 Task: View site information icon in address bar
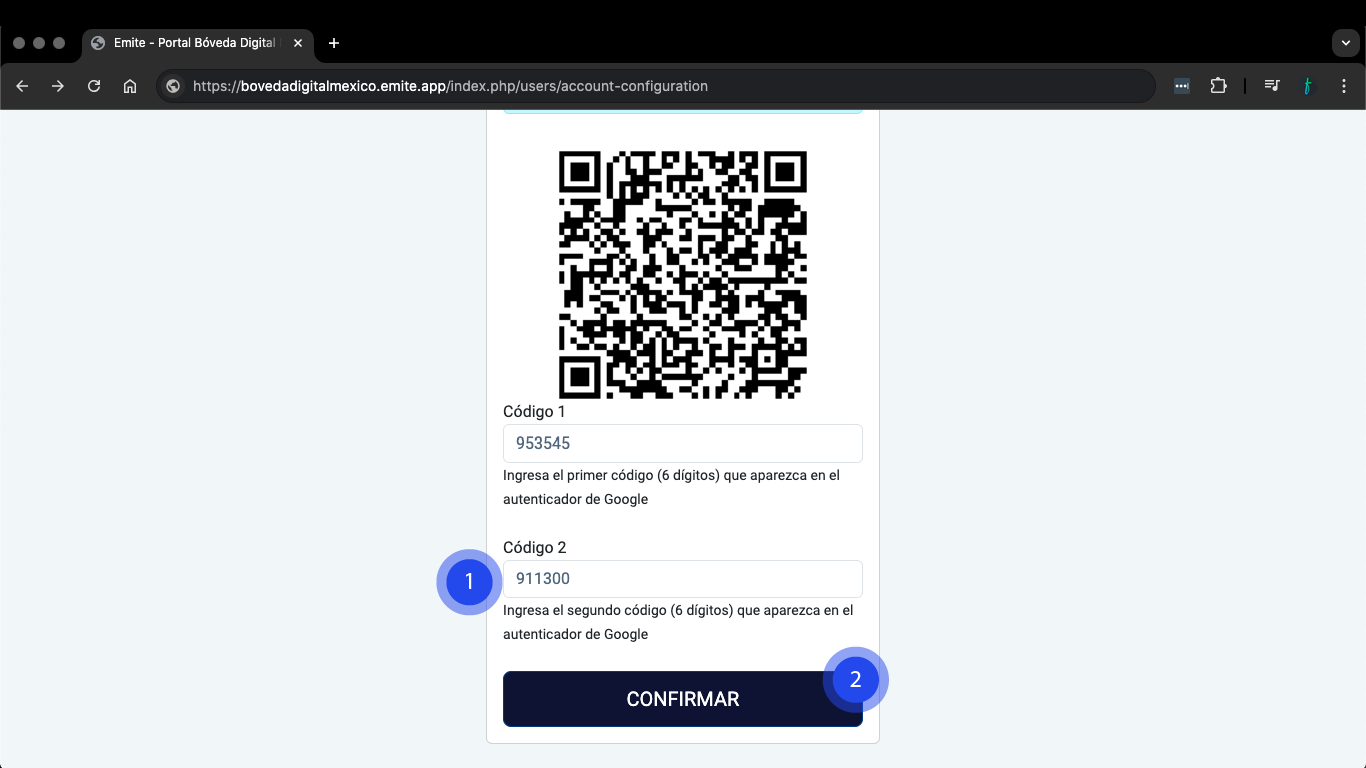[173, 86]
